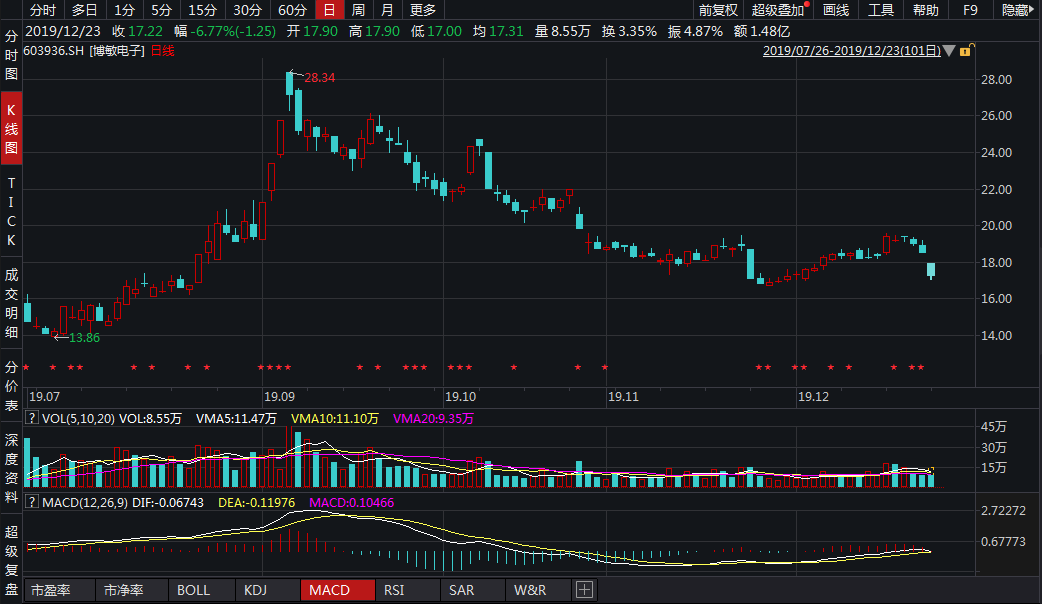
Task: Open the 前复权 adjustment selector
Action: (718, 10)
